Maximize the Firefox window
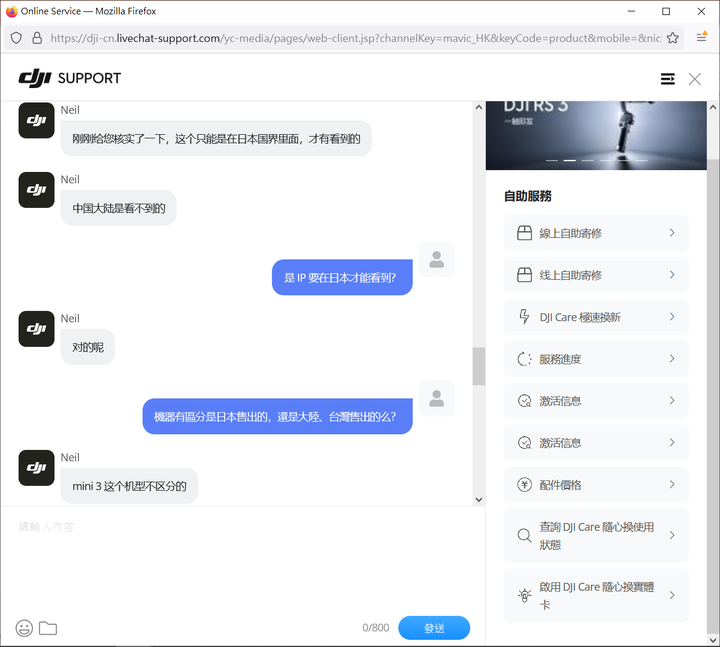 [x=666, y=11]
